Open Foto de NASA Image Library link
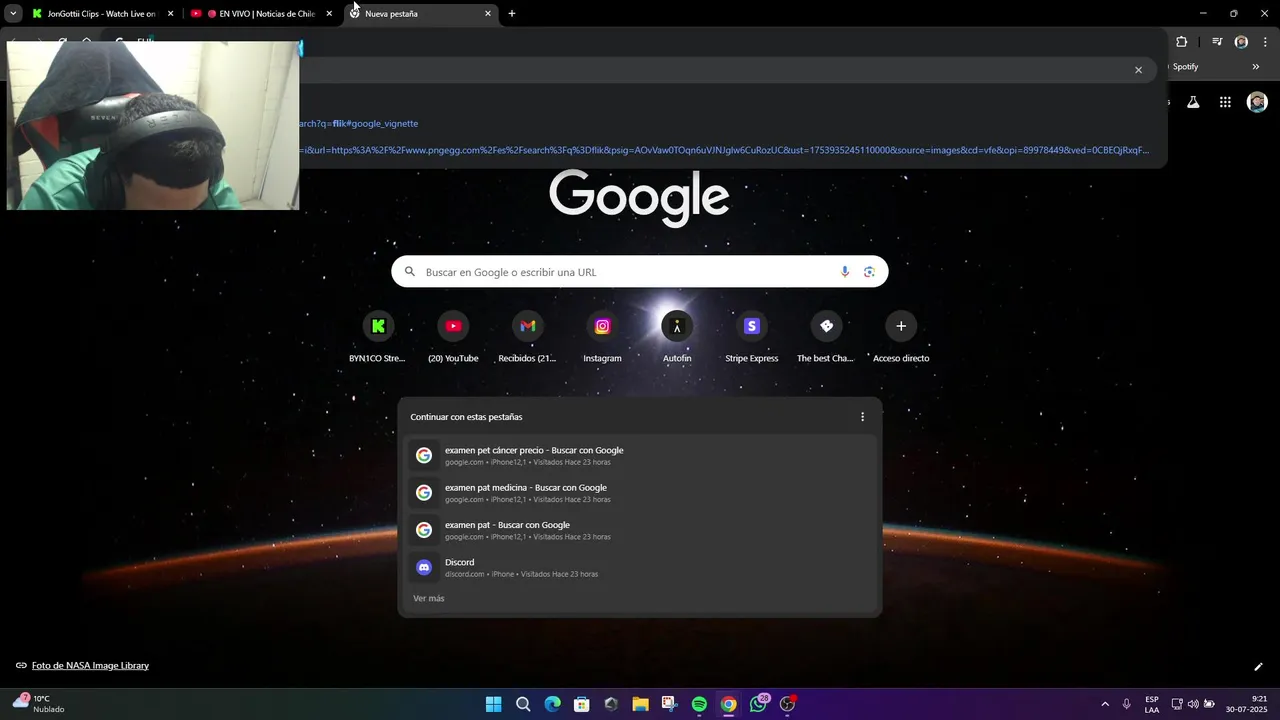The image size is (1280, 720). [90, 665]
